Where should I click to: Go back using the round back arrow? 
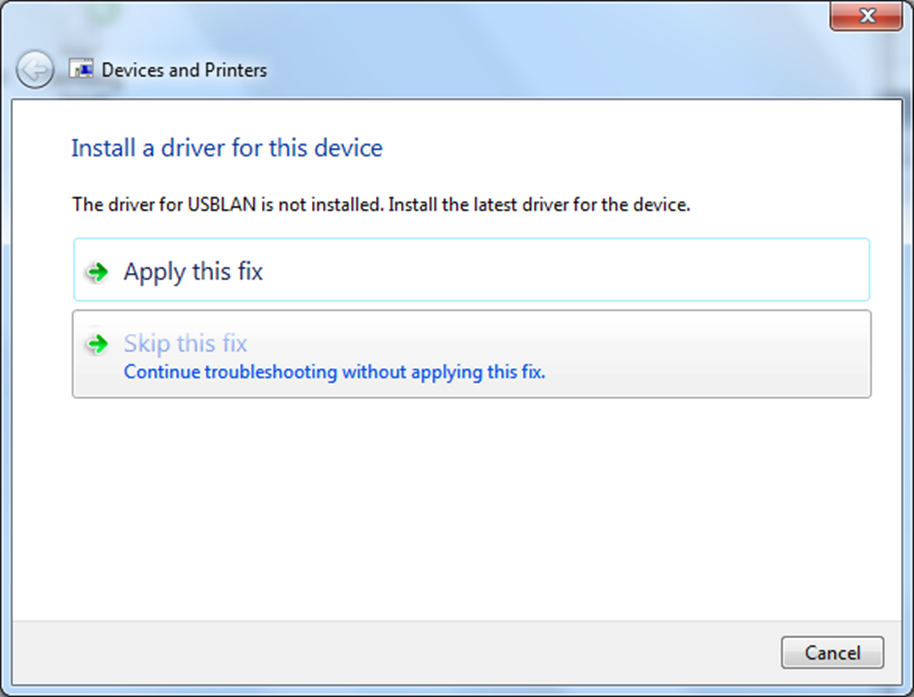pyautogui.click(x=35, y=69)
